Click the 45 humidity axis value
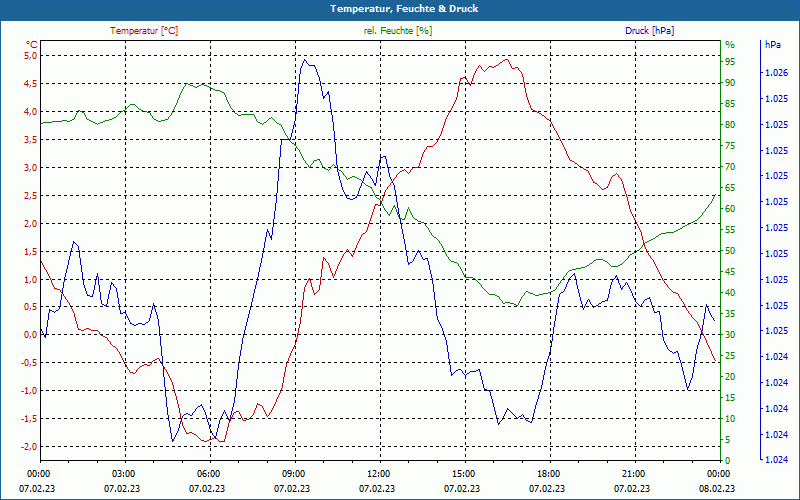Screen dimensions: 800x500 (730, 272)
